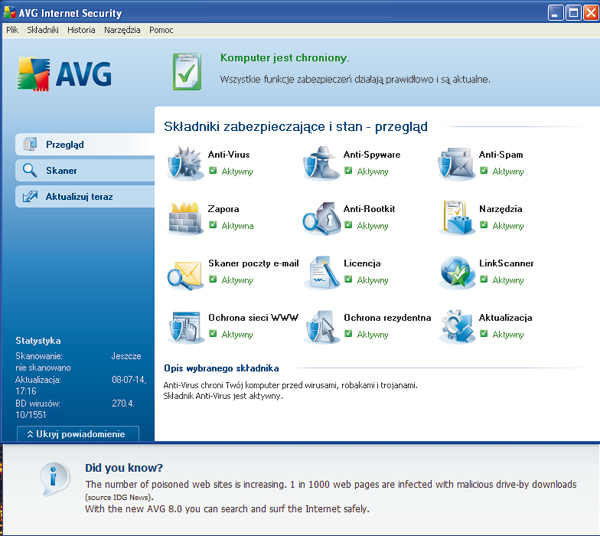This screenshot has height=536, width=600.
Task: Click the Licencja document icon
Action: click(x=321, y=272)
